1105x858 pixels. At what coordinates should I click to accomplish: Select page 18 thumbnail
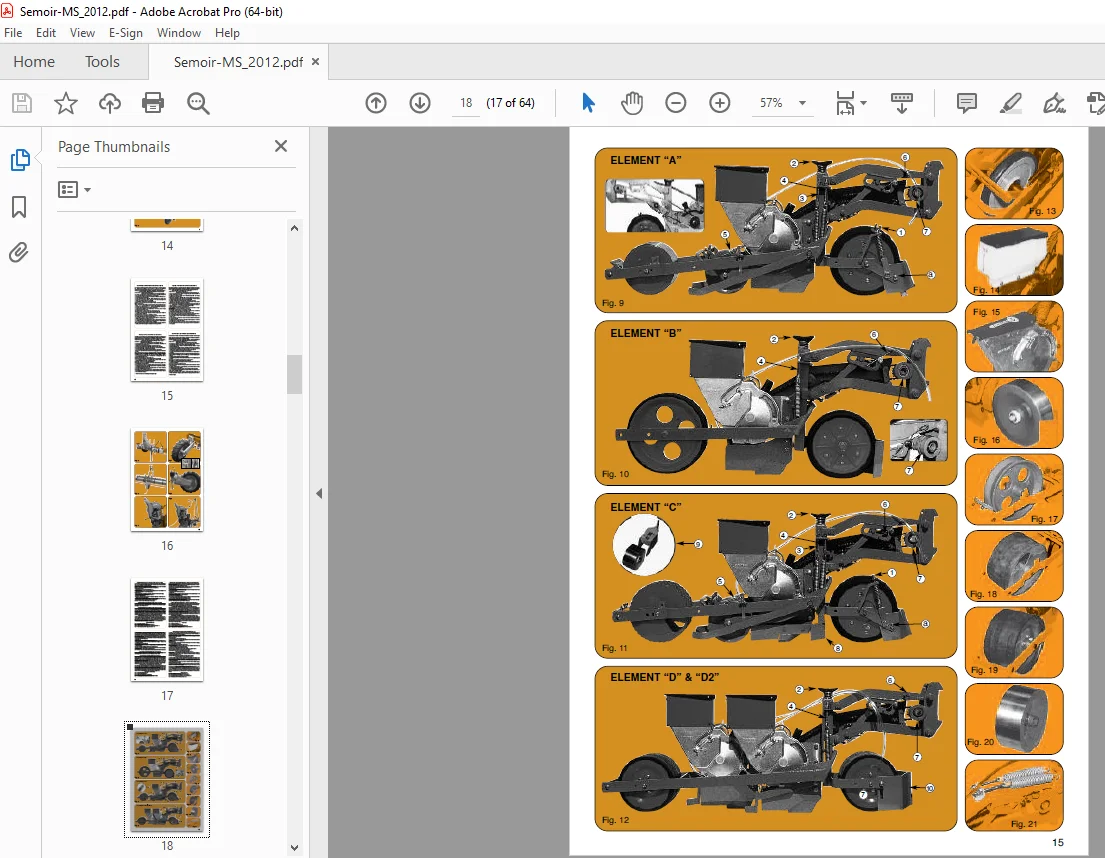167,779
